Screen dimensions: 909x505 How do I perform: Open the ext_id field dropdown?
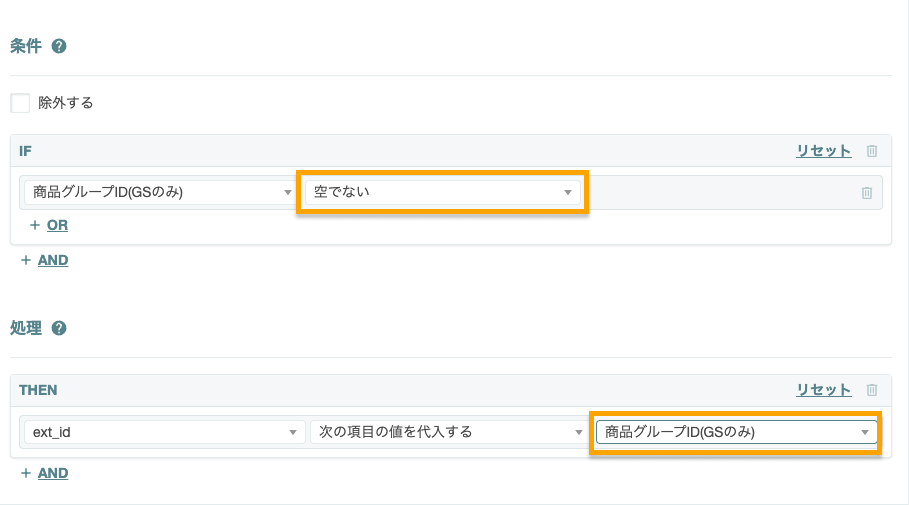pyautogui.click(x=164, y=432)
